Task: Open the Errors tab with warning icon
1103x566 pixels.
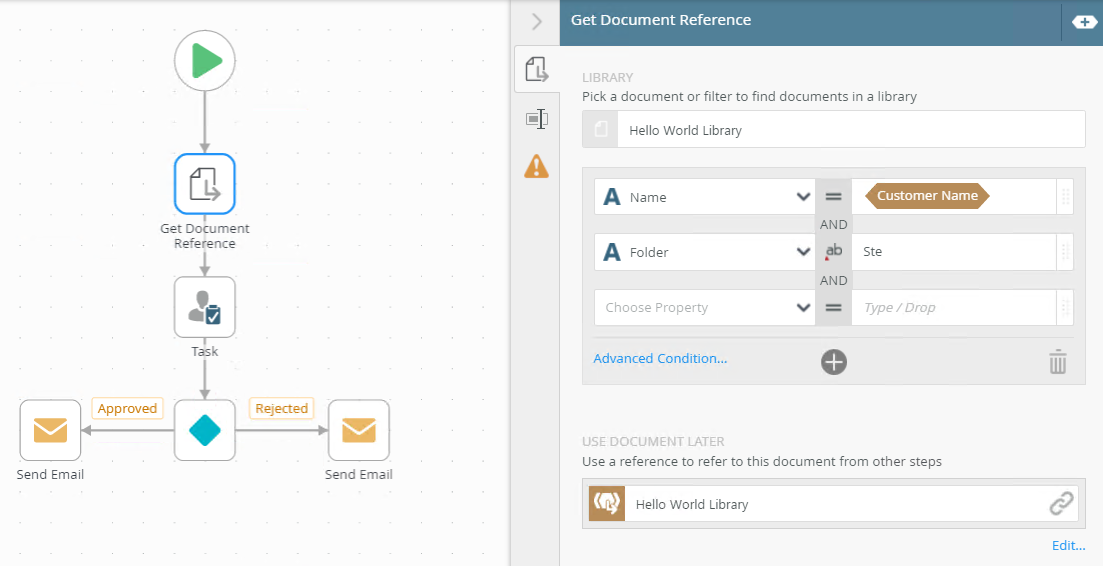Action: [x=537, y=166]
